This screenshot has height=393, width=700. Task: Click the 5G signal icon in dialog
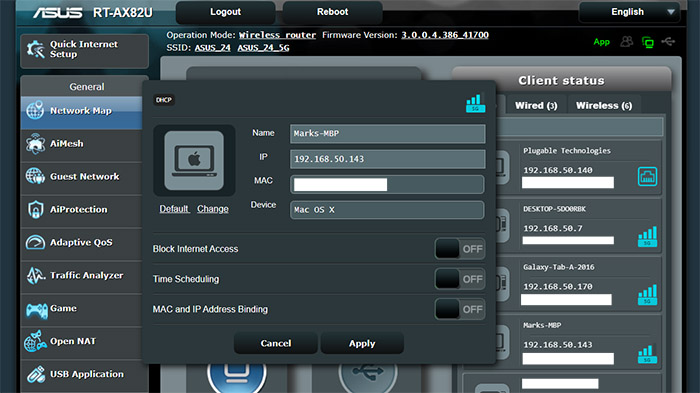(x=475, y=103)
